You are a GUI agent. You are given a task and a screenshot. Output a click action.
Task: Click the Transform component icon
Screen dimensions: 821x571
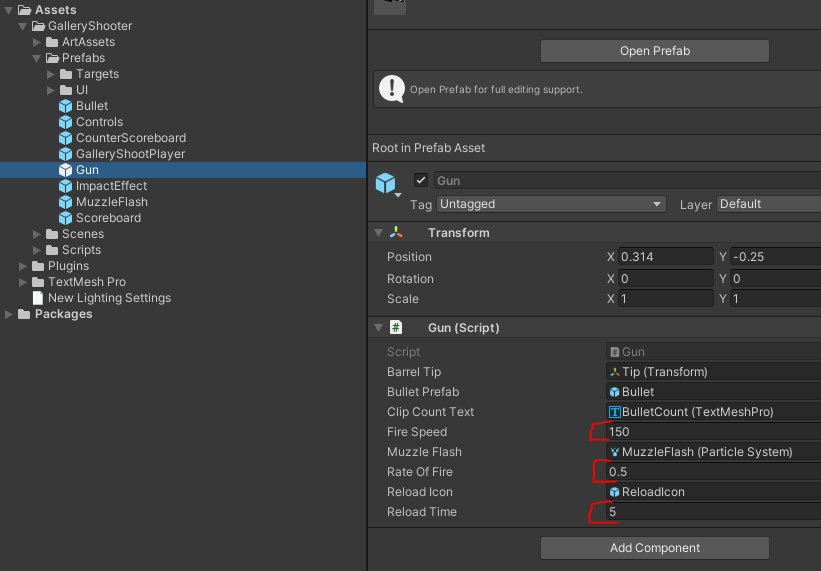397,233
